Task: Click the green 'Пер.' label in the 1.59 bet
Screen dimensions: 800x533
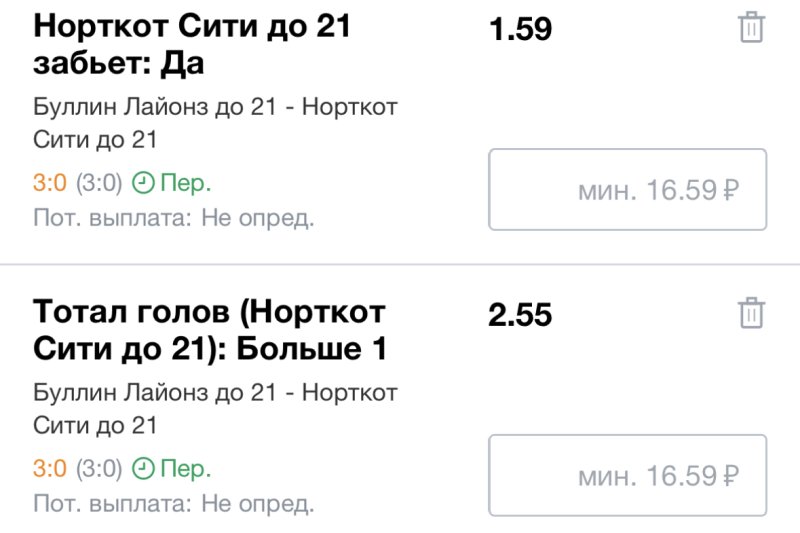Action: coord(187,184)
